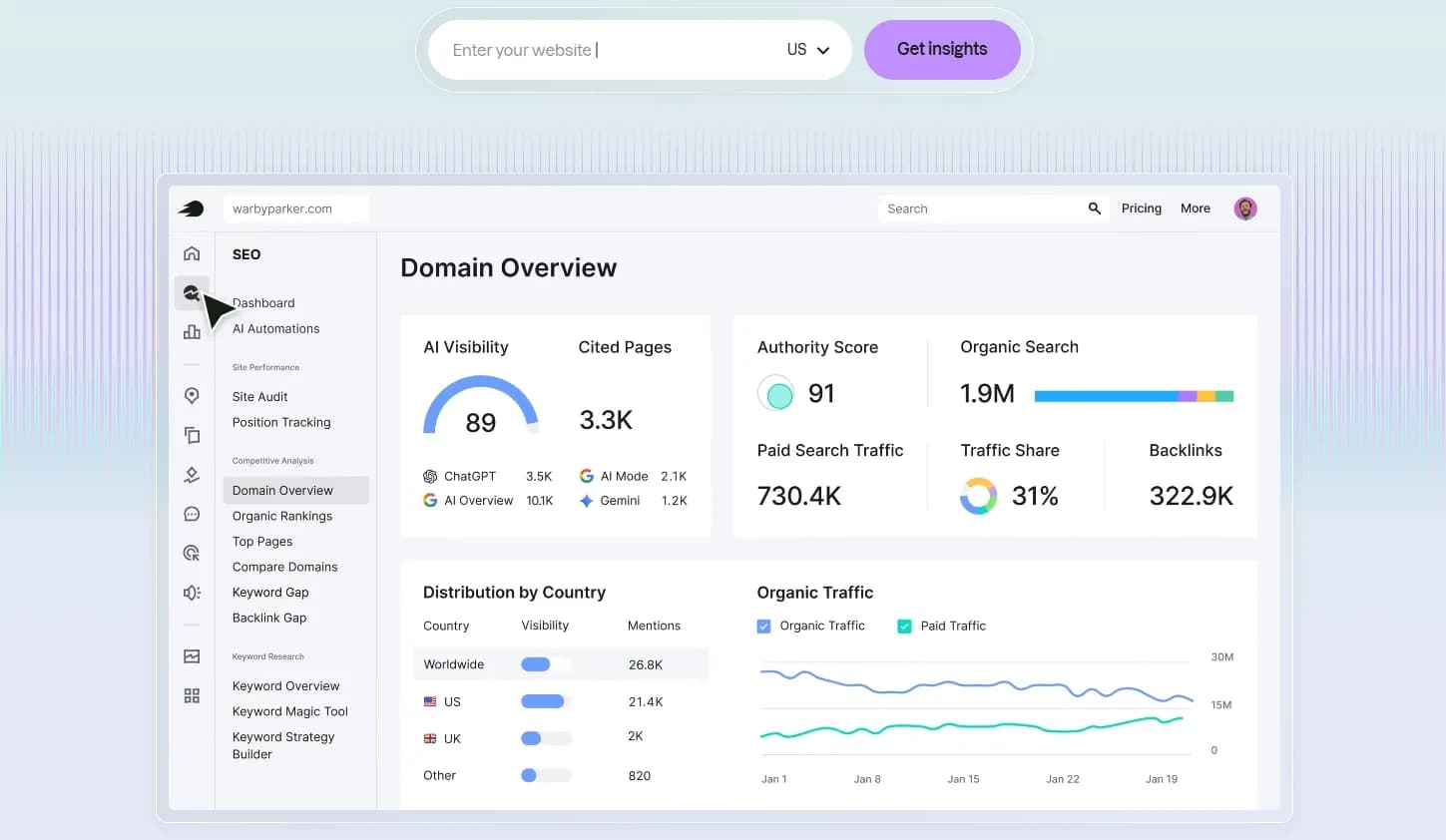Click the Paid Search Traffic value 730.4K
Screen dimensions: 1446x840
point(799,496)
